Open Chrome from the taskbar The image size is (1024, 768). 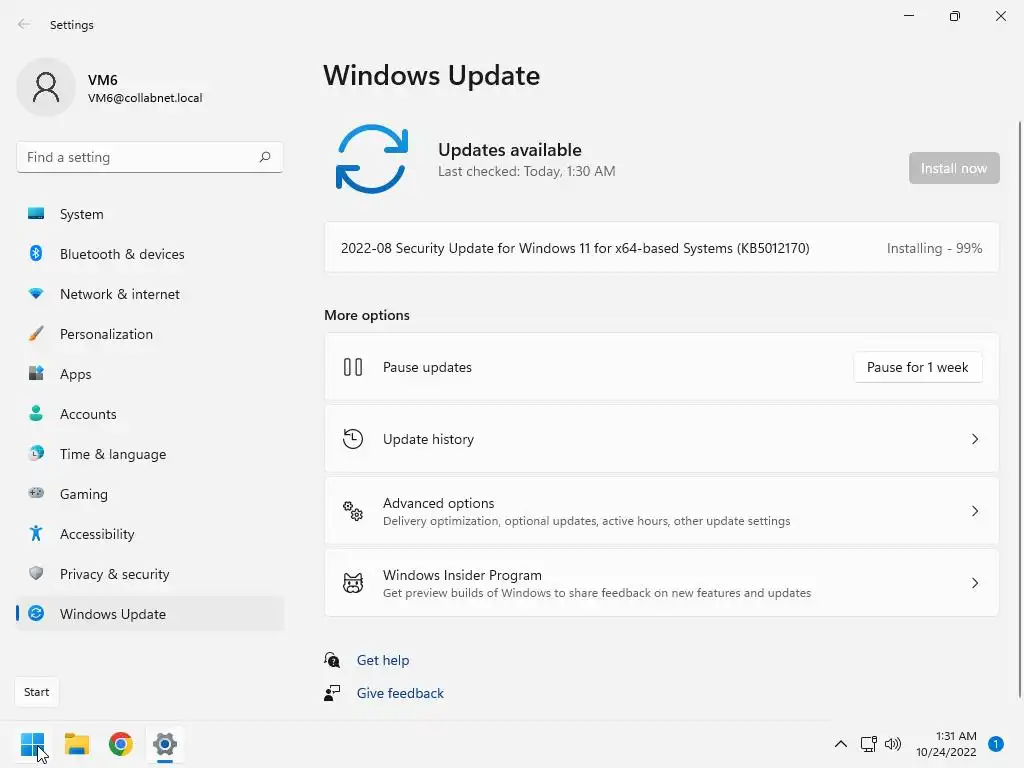(x=121, y=744)
